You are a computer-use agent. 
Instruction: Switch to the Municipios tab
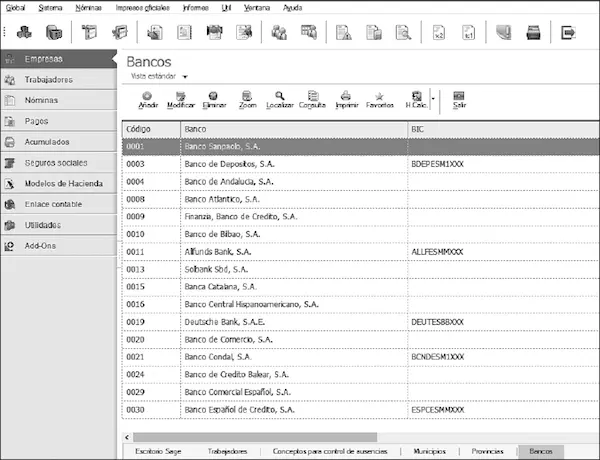(x=429, y=452)
